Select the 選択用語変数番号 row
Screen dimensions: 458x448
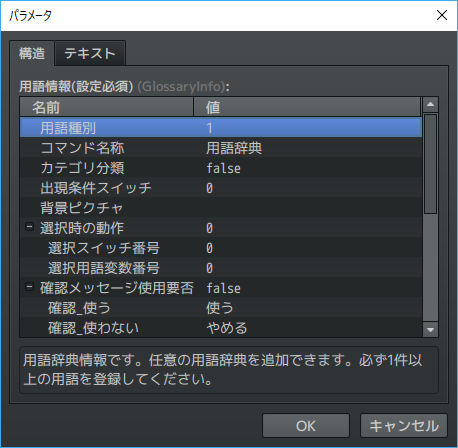221,268
